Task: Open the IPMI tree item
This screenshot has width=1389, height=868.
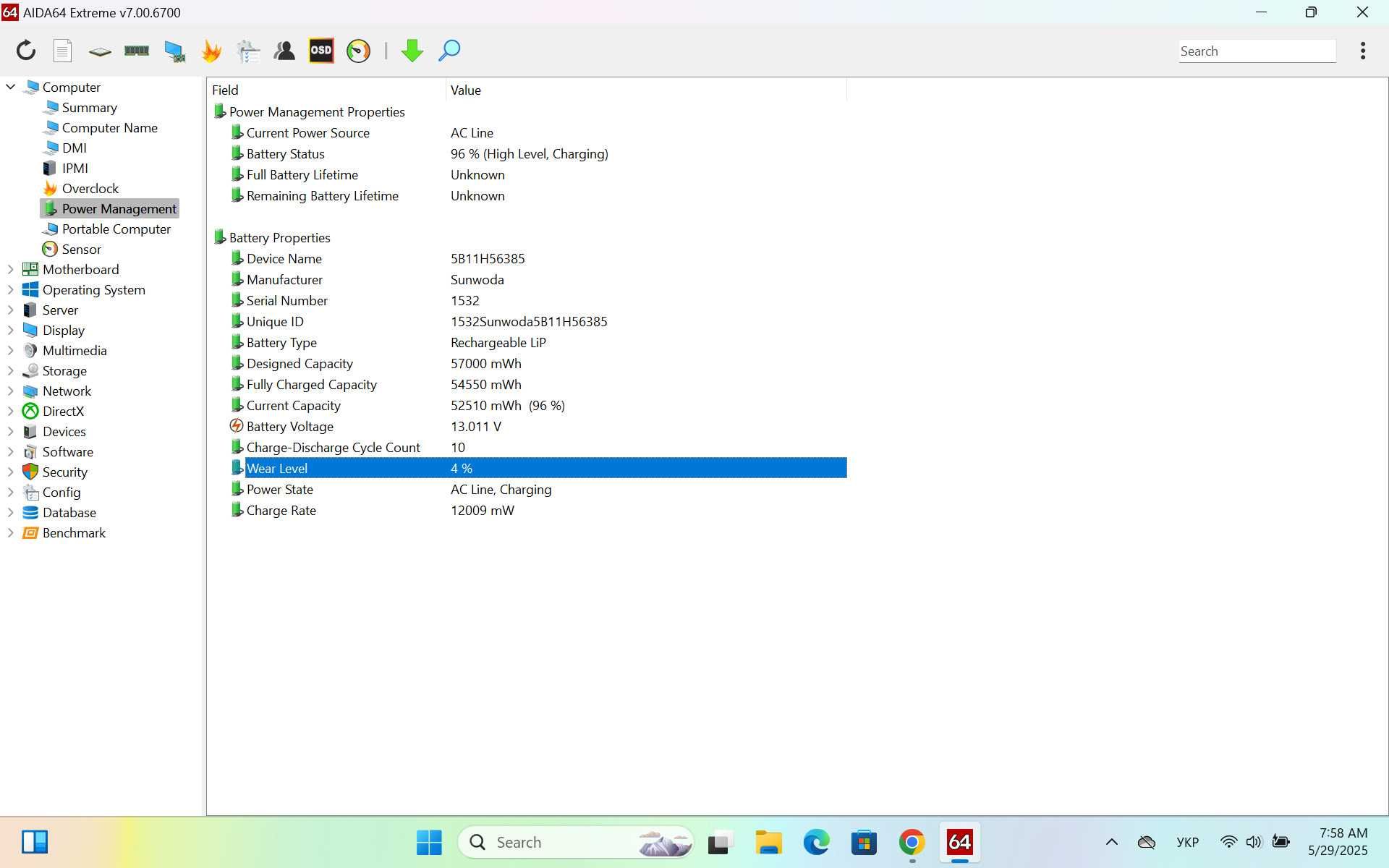Action: click(75, 168)
